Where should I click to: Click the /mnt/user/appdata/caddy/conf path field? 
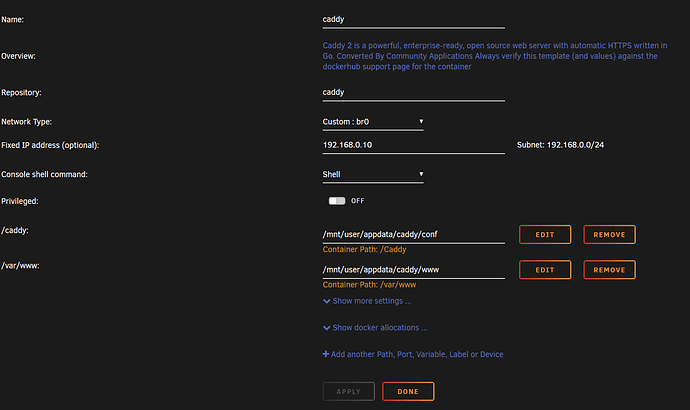point(413,234)
